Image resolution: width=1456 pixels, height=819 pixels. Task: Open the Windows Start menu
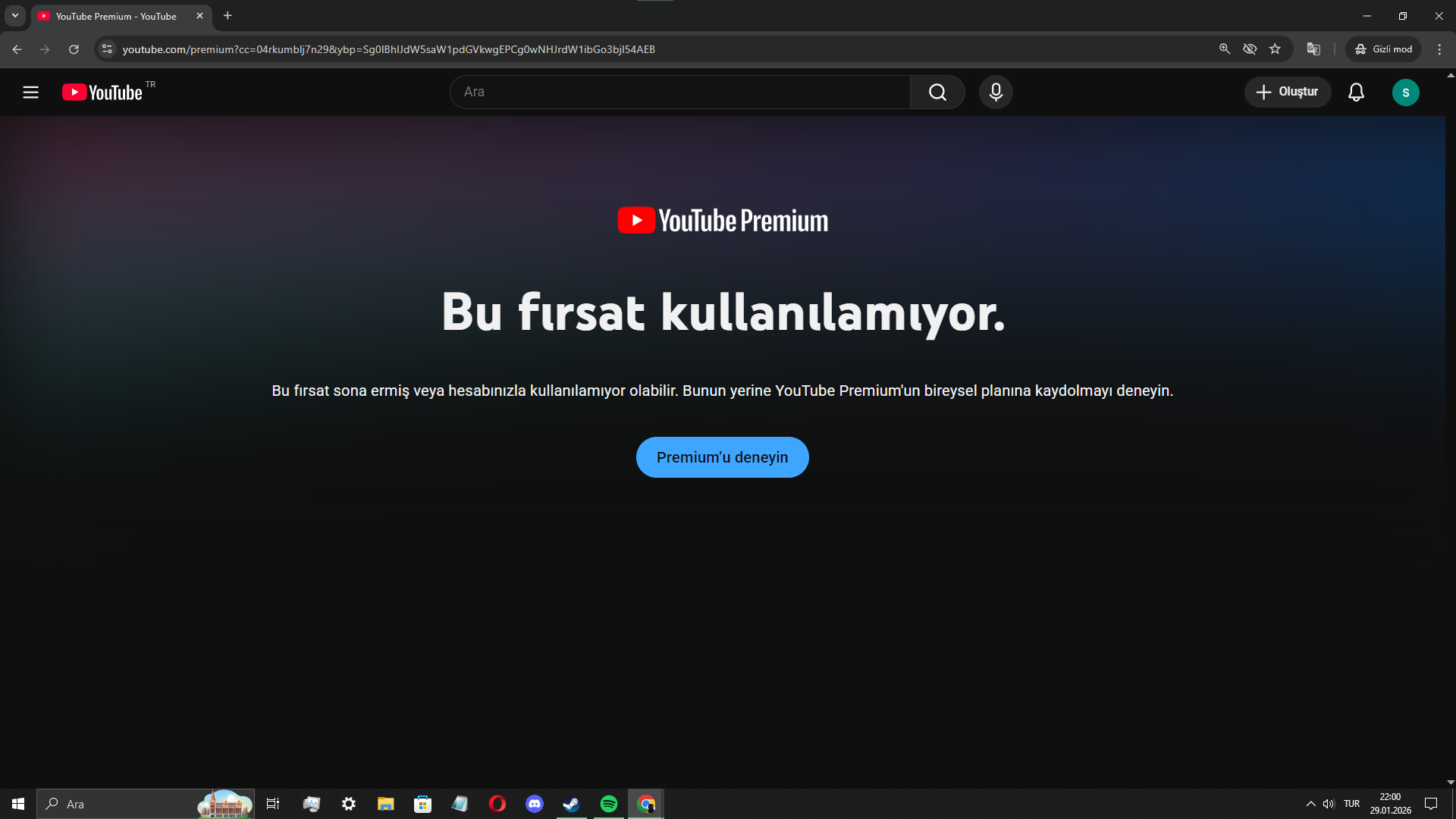tap(18, 804)
